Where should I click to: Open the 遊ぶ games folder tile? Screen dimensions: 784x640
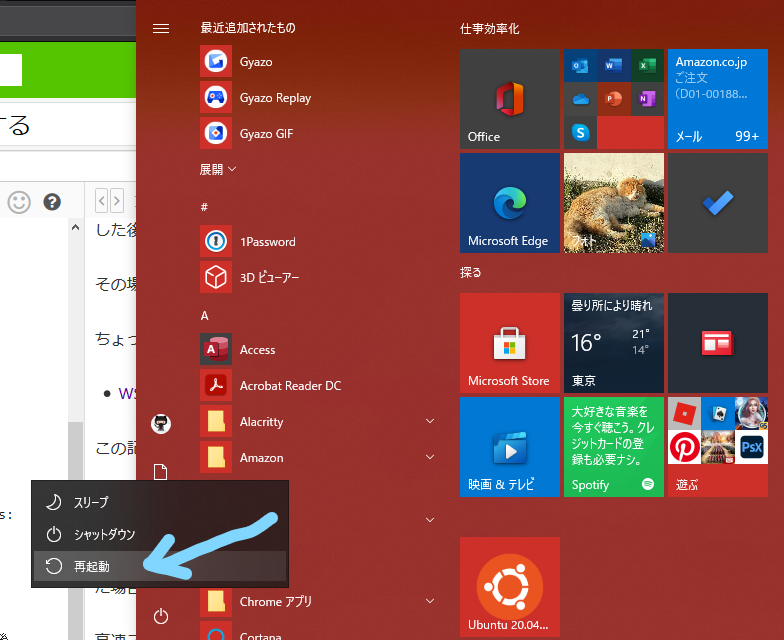pos(718,447)
